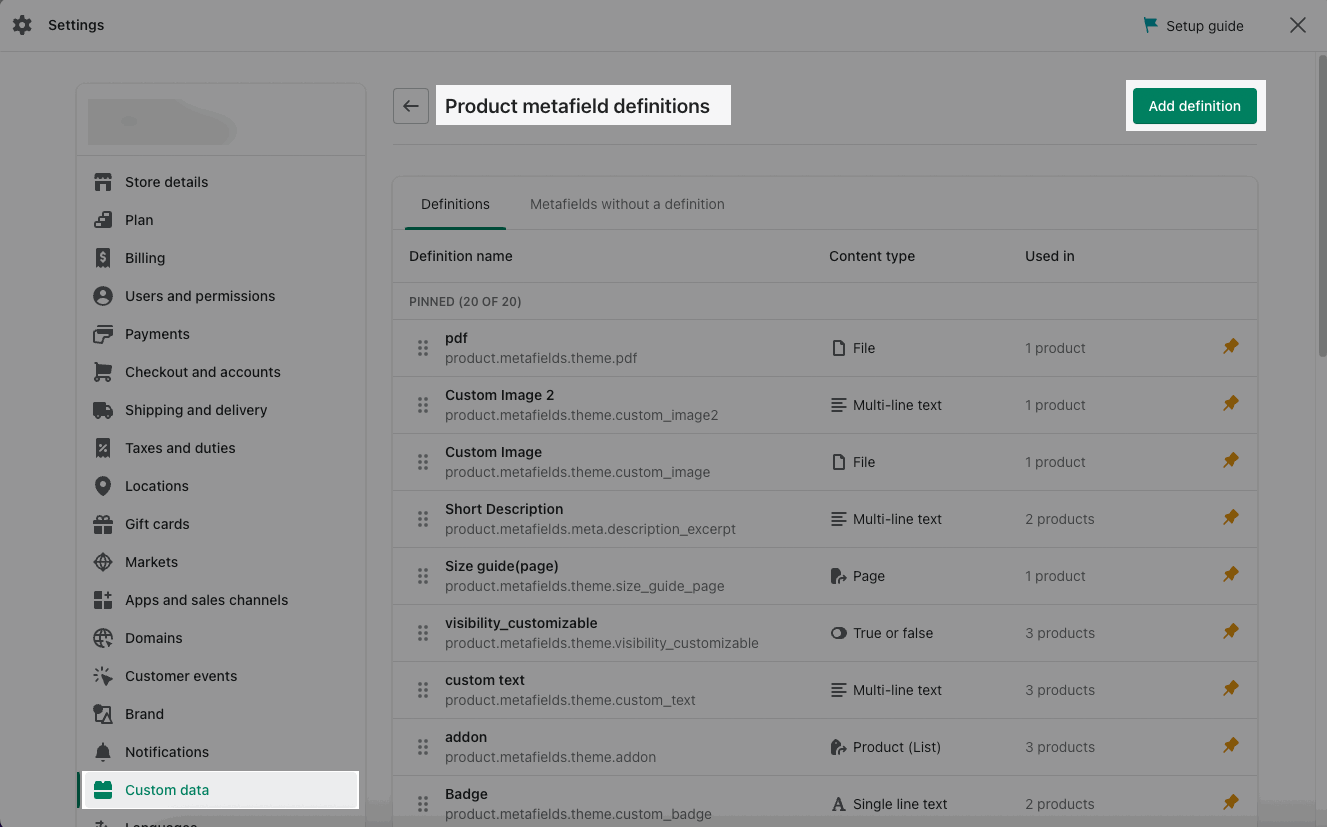This screenshot has height=827, width=1327.
Task: Open Payments settings
Action: (x=221, y=334)
